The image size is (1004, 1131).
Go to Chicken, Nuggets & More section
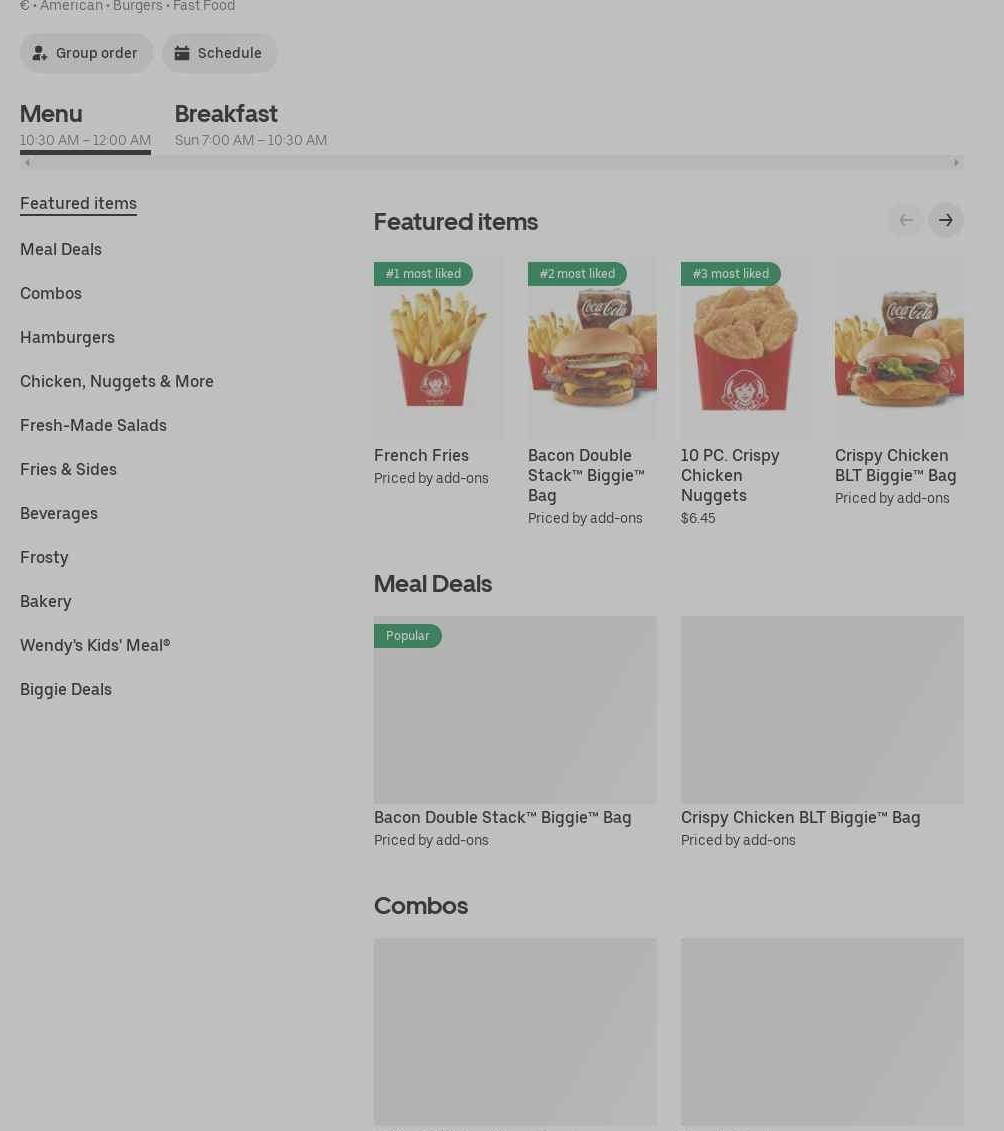[x=117, y=382]
